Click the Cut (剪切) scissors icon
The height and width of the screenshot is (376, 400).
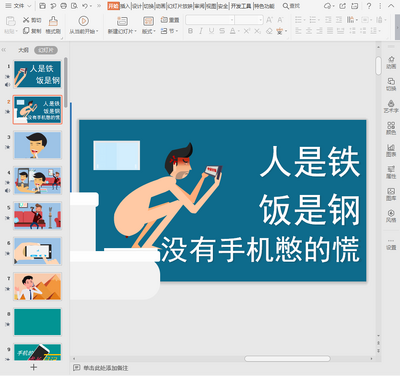click(x=26, y=20)
